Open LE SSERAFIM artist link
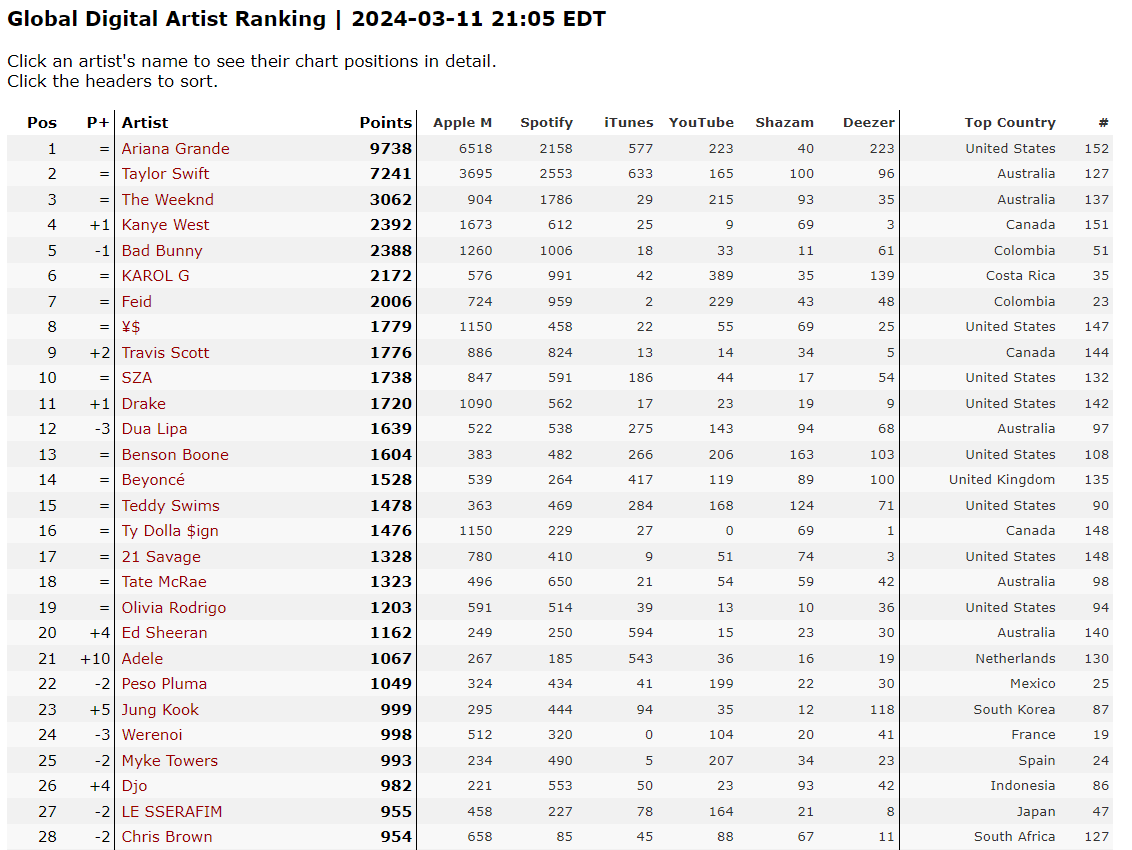The height and width of the screenshot is (850, 1132). 172,812
